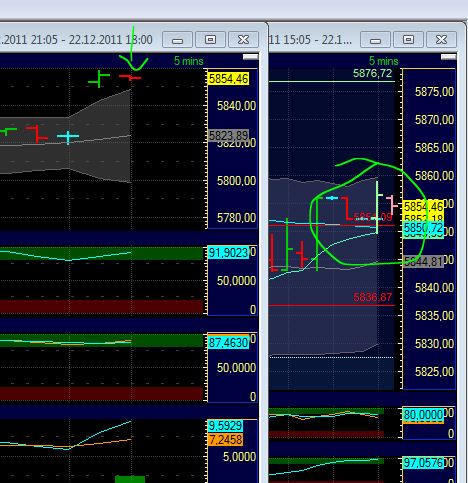Click the red 5836,87 level label in right chart

click(372, 297)
